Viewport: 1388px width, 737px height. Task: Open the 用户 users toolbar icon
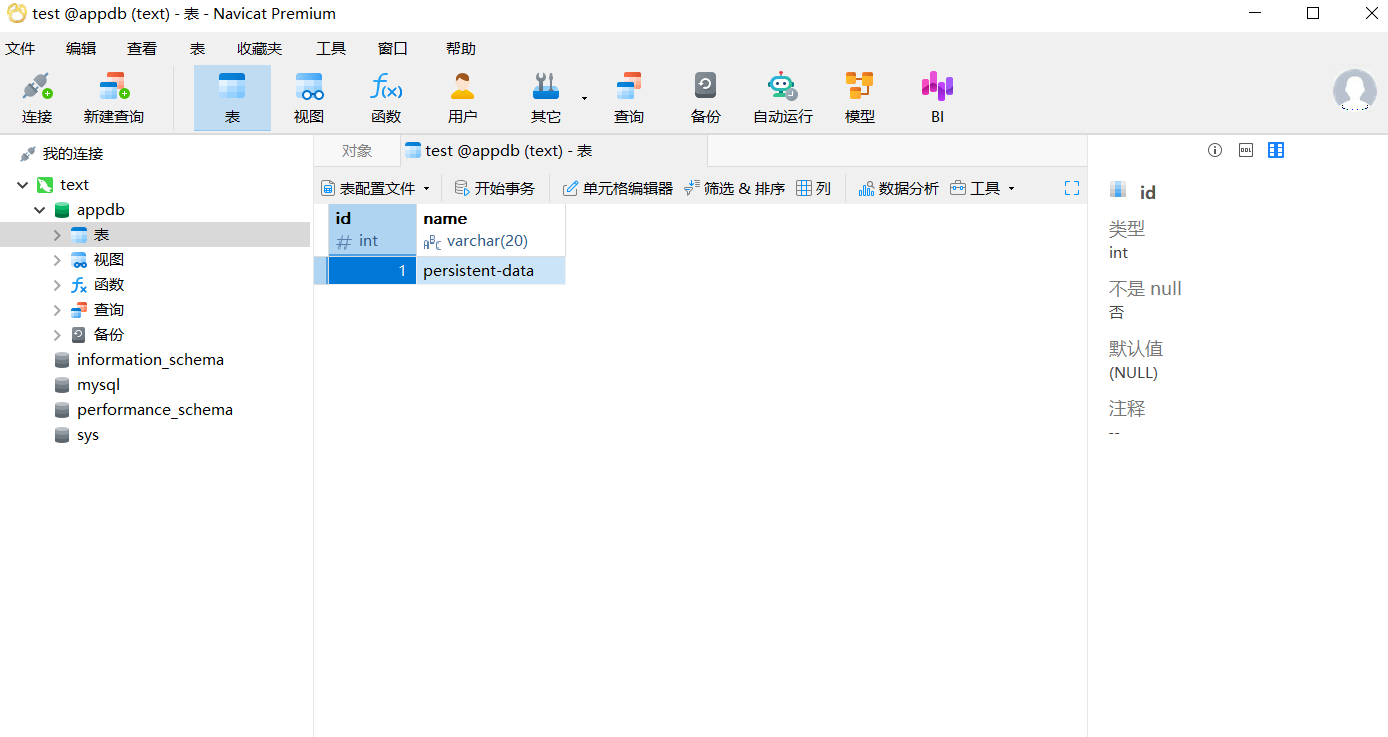point(463,98)
